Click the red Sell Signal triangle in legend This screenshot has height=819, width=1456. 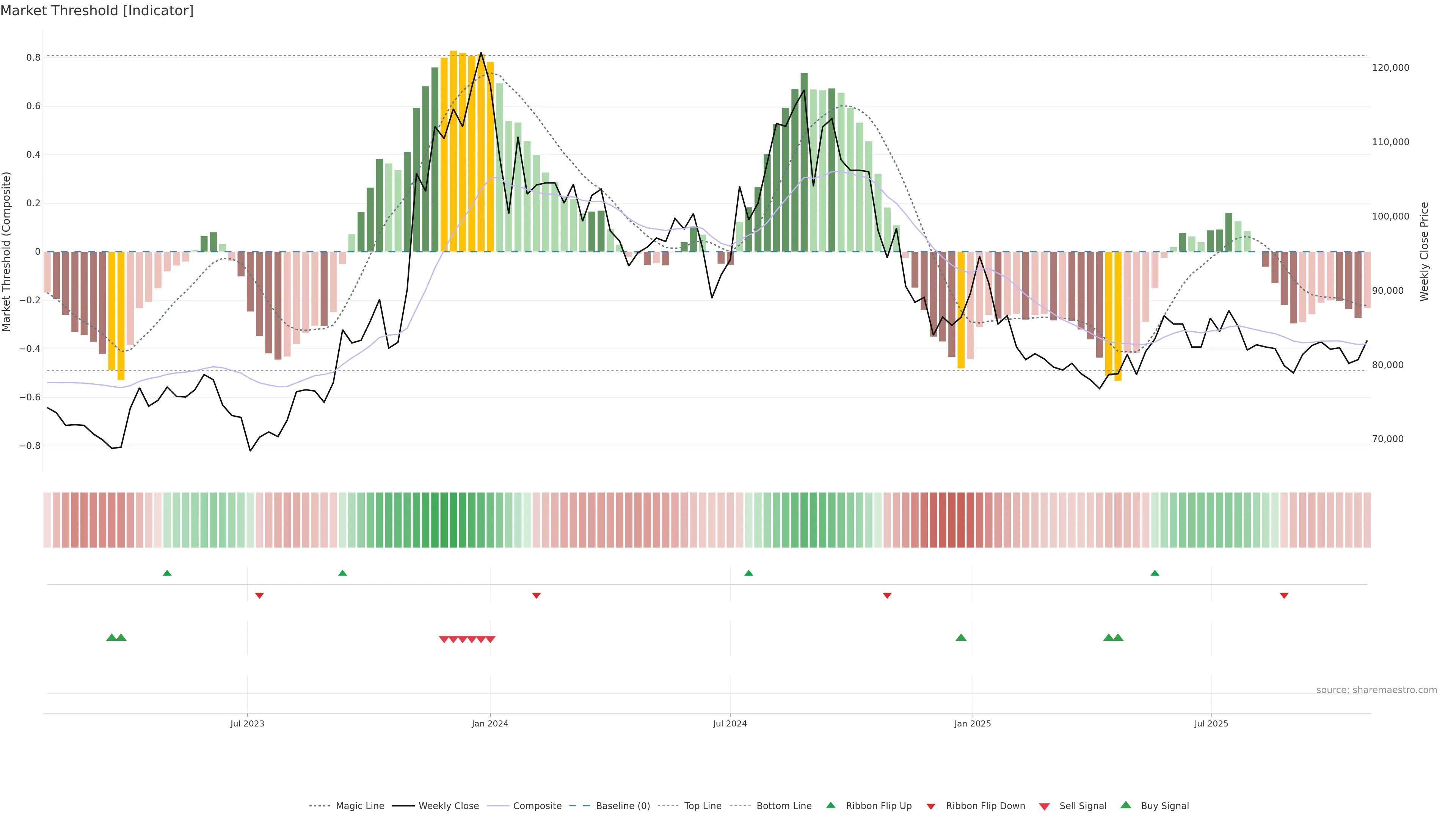[x=1045, y=806]
